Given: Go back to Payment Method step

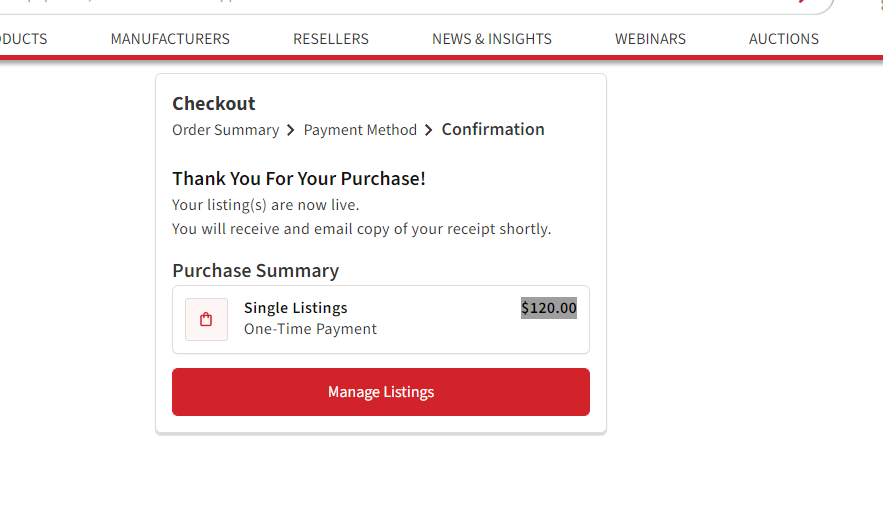Looking at the screenshot, I should 360,130.
